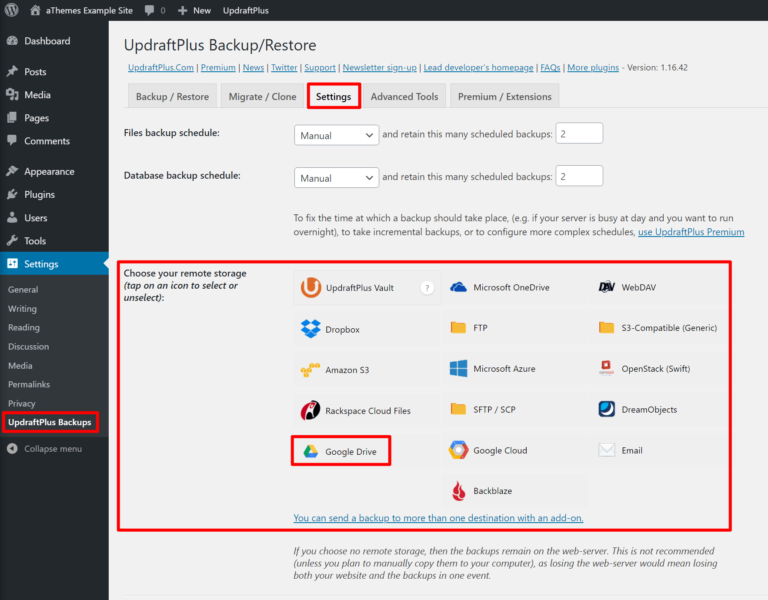Click the Posts pin icon
The width and height of the screenshot is (768, 600).
tap(12, 72)
